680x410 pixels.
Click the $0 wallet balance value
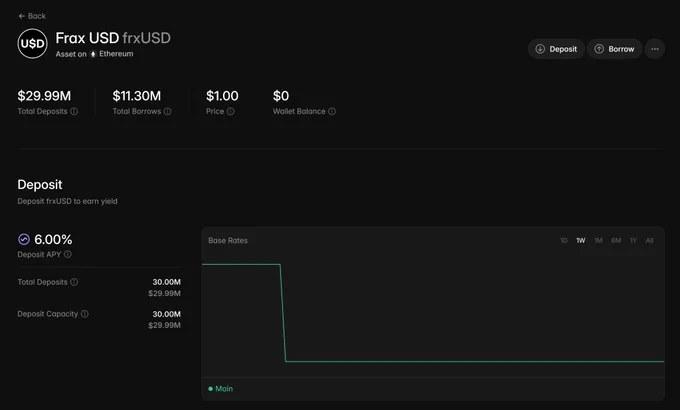click(x=281, y=96)
